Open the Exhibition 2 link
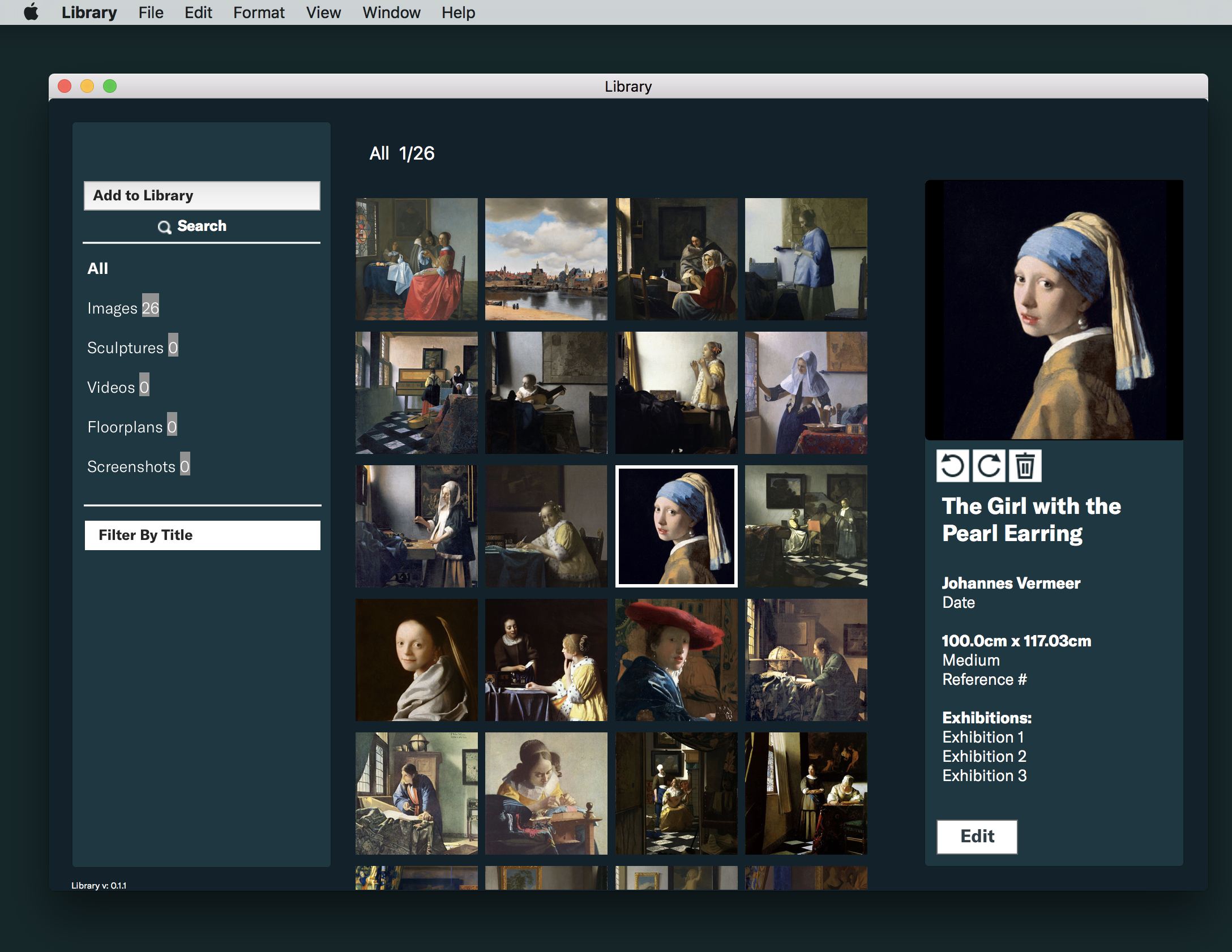Image resolution: width=1232 pixels, height=952 pixels. [984, 756]
